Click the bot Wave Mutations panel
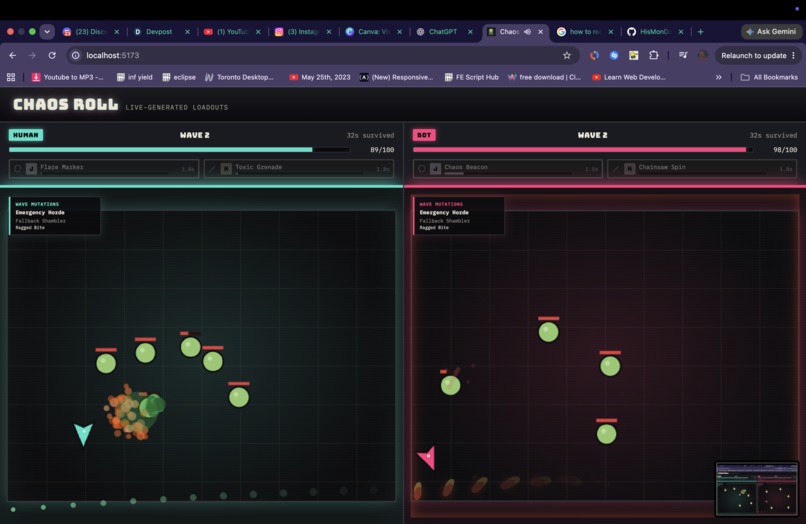This screenshot has width=806, height=524. [x=459, y=215]
